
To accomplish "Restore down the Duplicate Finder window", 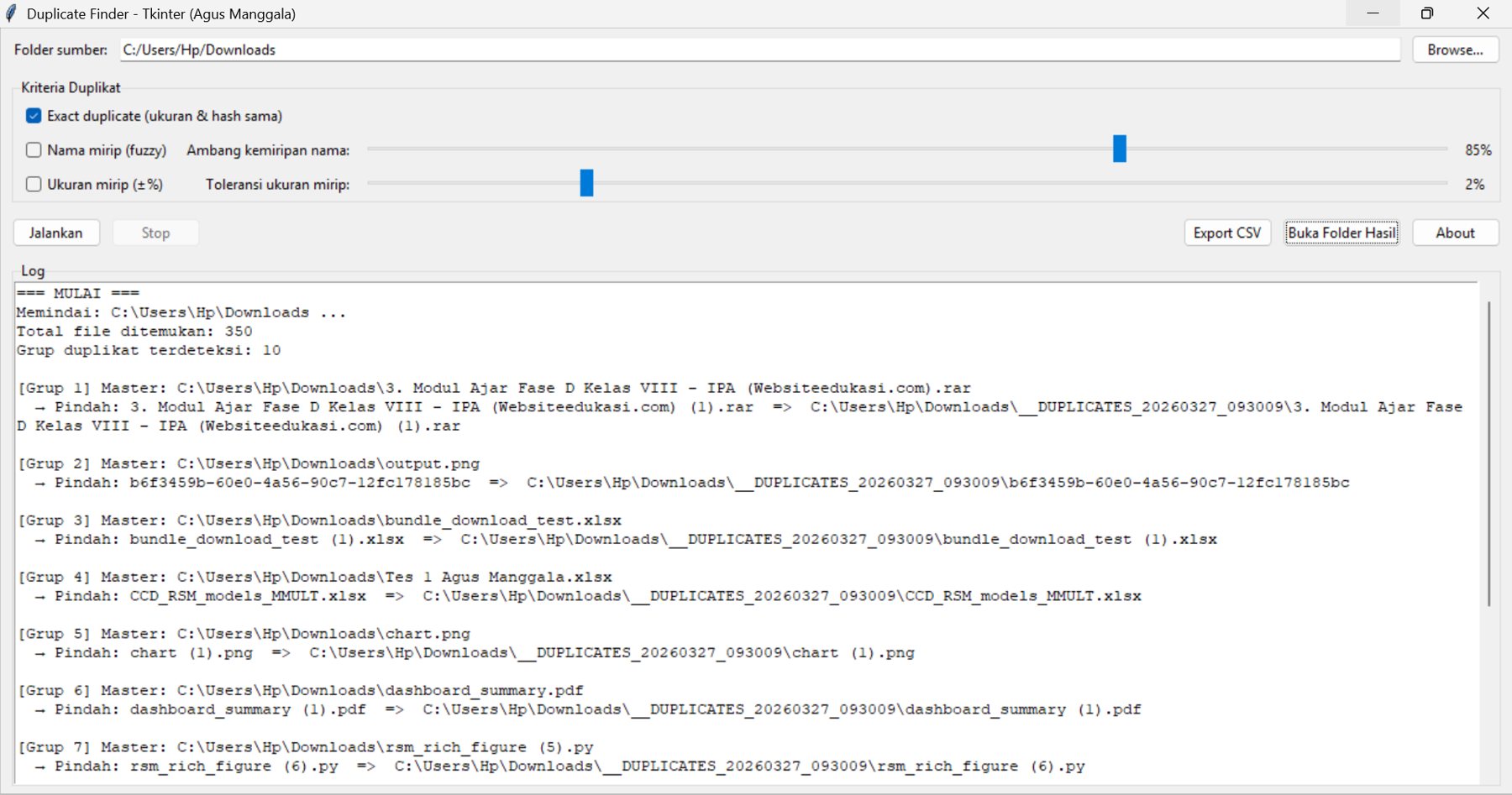I will pyautogui.click(x=1427, y=13).
